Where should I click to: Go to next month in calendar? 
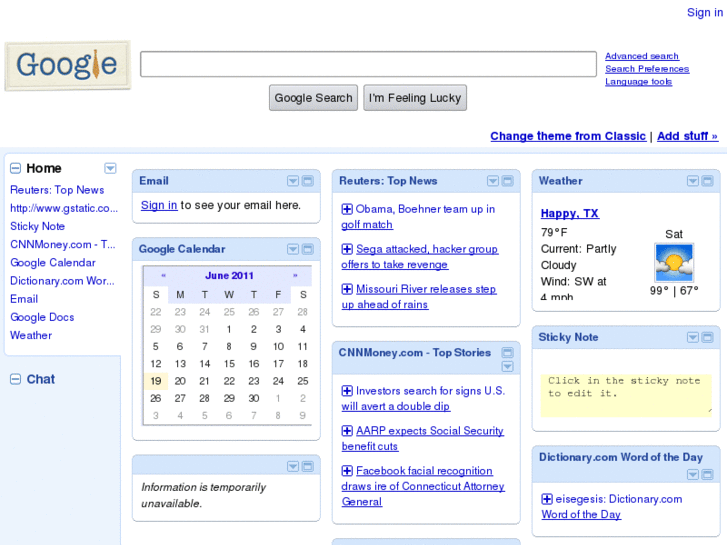tap(295, 276)
